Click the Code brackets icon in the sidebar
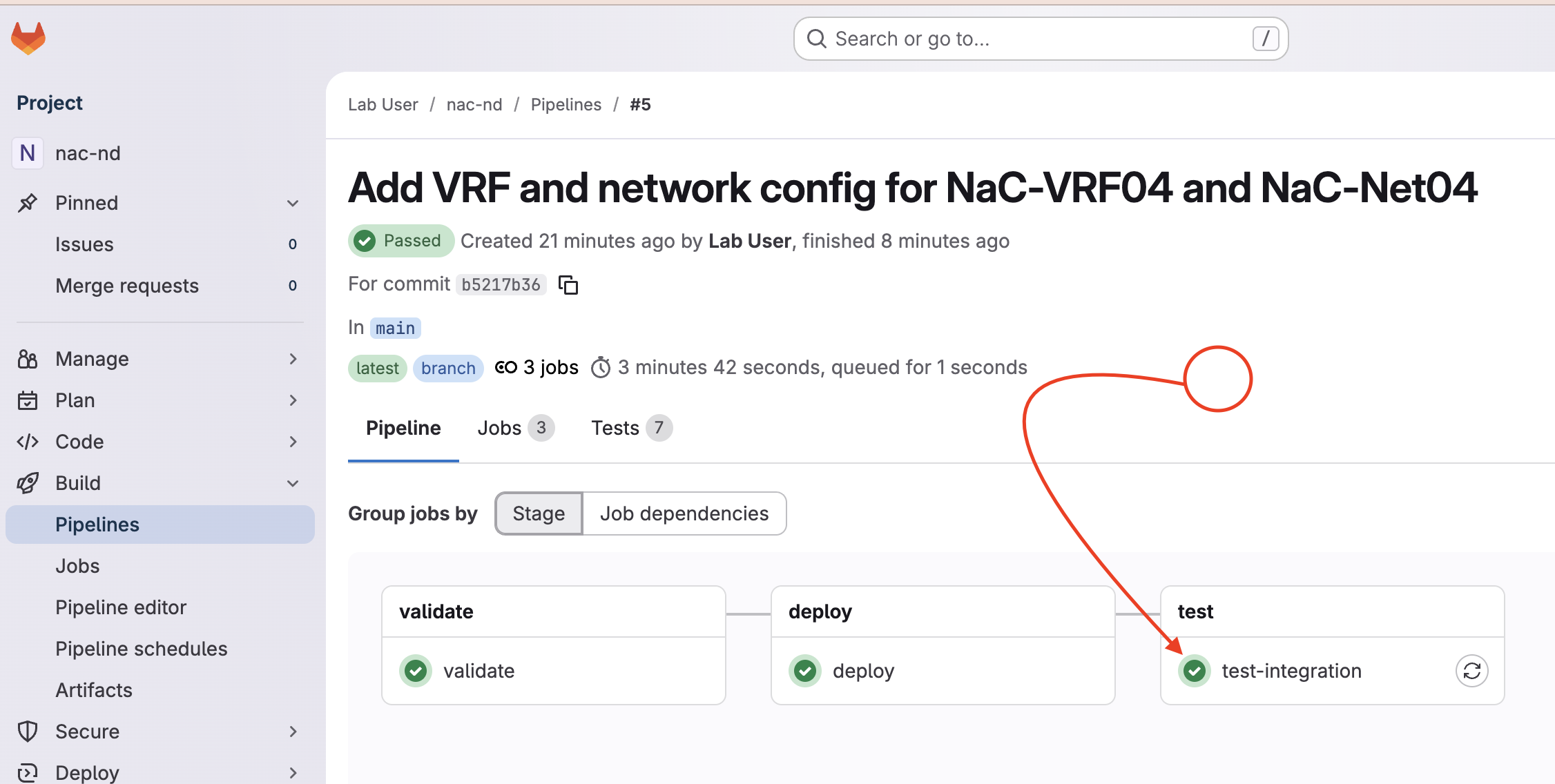 click(28, 442)
